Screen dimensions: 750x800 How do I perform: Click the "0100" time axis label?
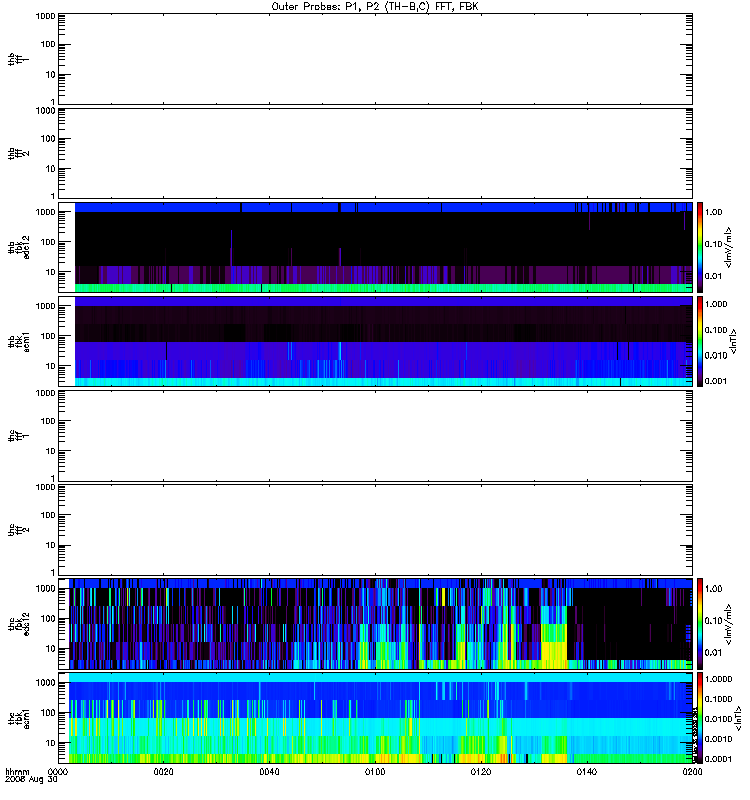tap(375, 772)
